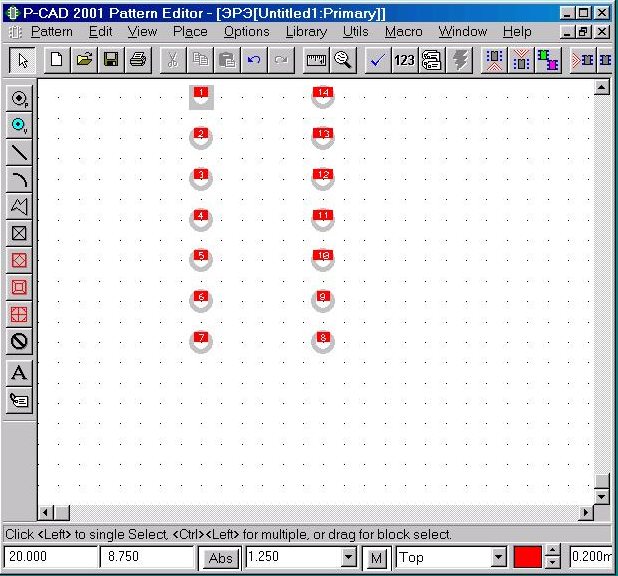Select the red diamond-in-square tool
The image size is (618, 576).
pos(19,260)
